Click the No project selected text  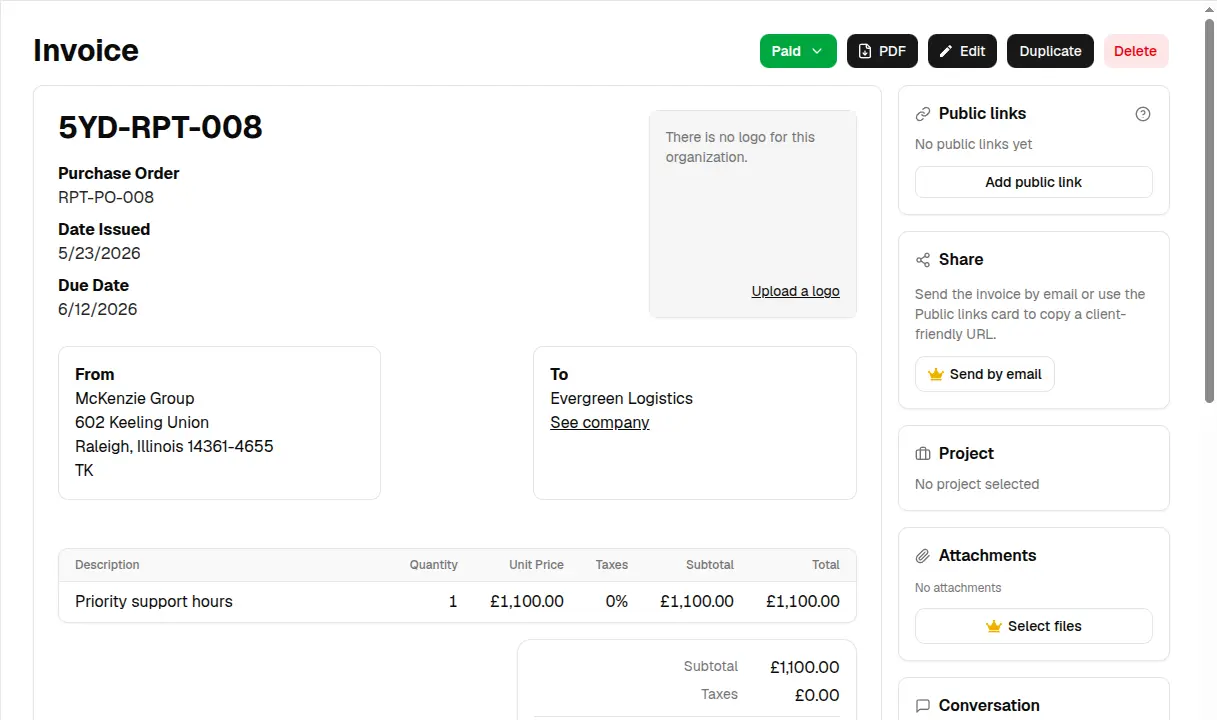pyautogui.click(x=977, y=484)
